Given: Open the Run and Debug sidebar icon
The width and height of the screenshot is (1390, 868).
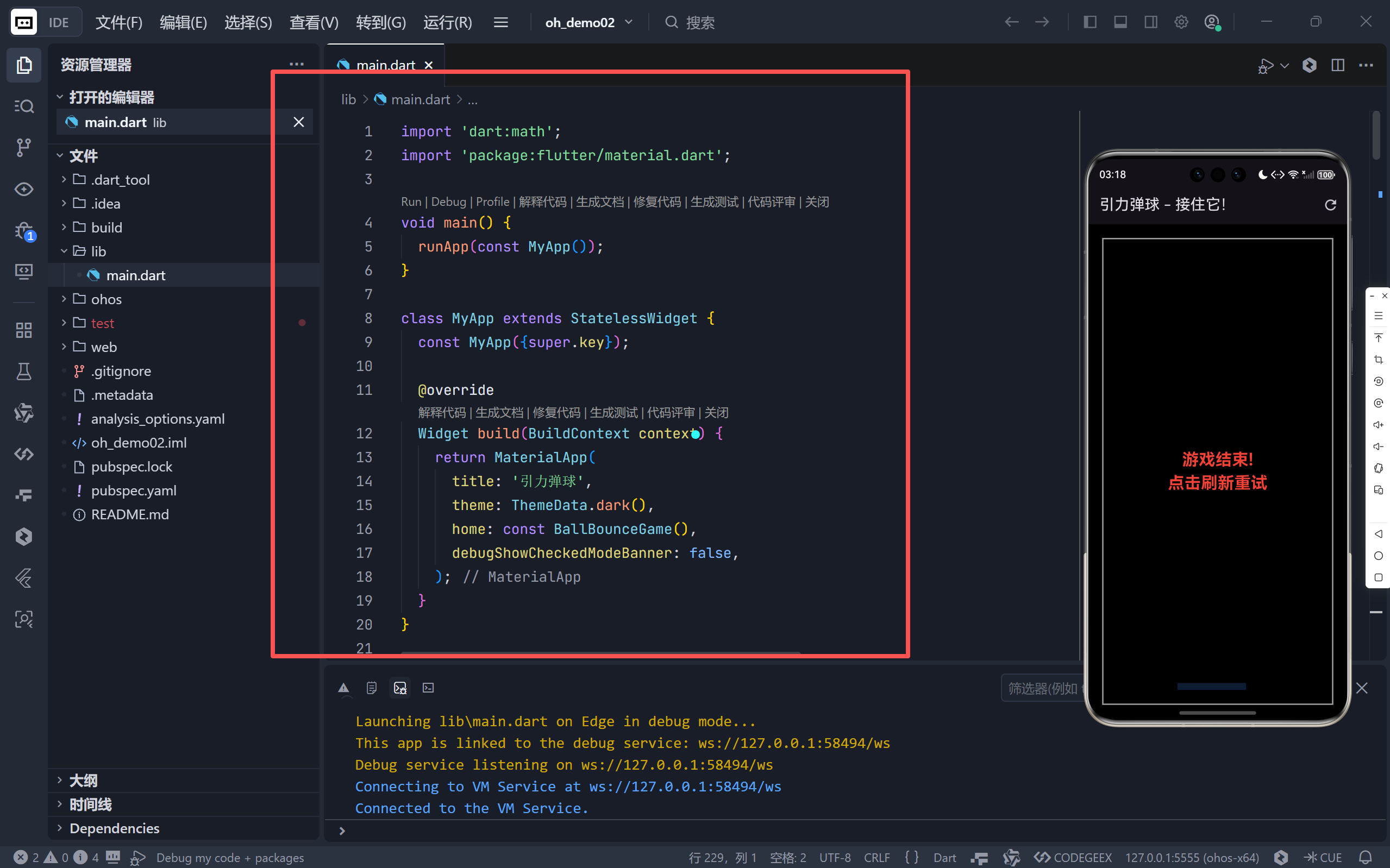Looking at the screenshot, I should point(23,231).
